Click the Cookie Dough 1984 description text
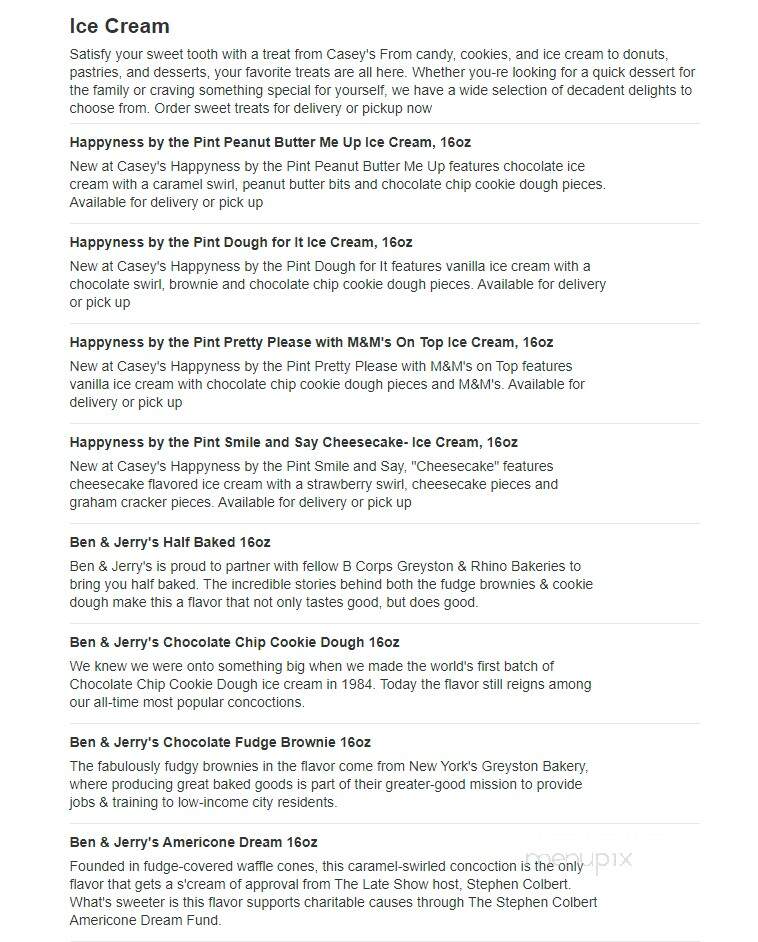 coord(330,684)
